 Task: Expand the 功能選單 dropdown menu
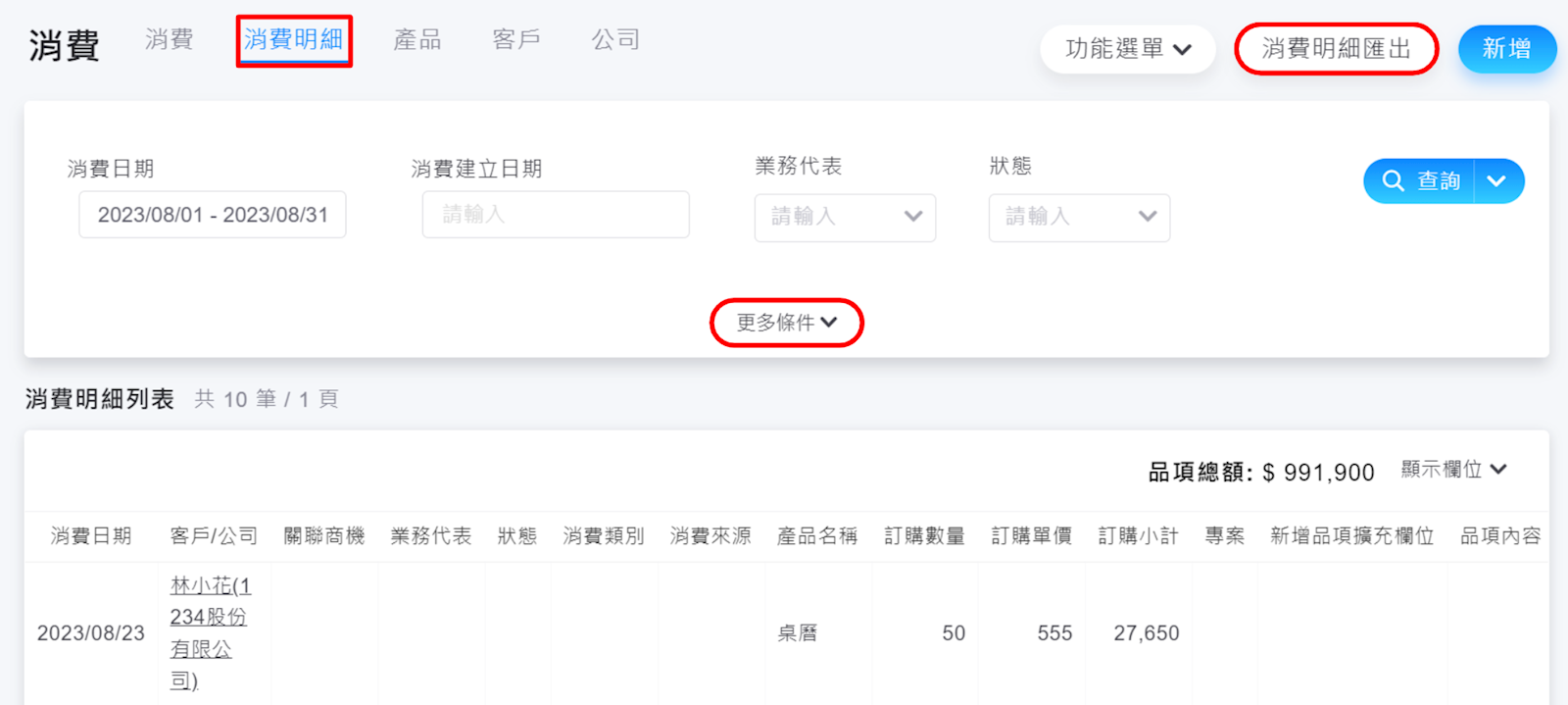[x=1127, y=49]
